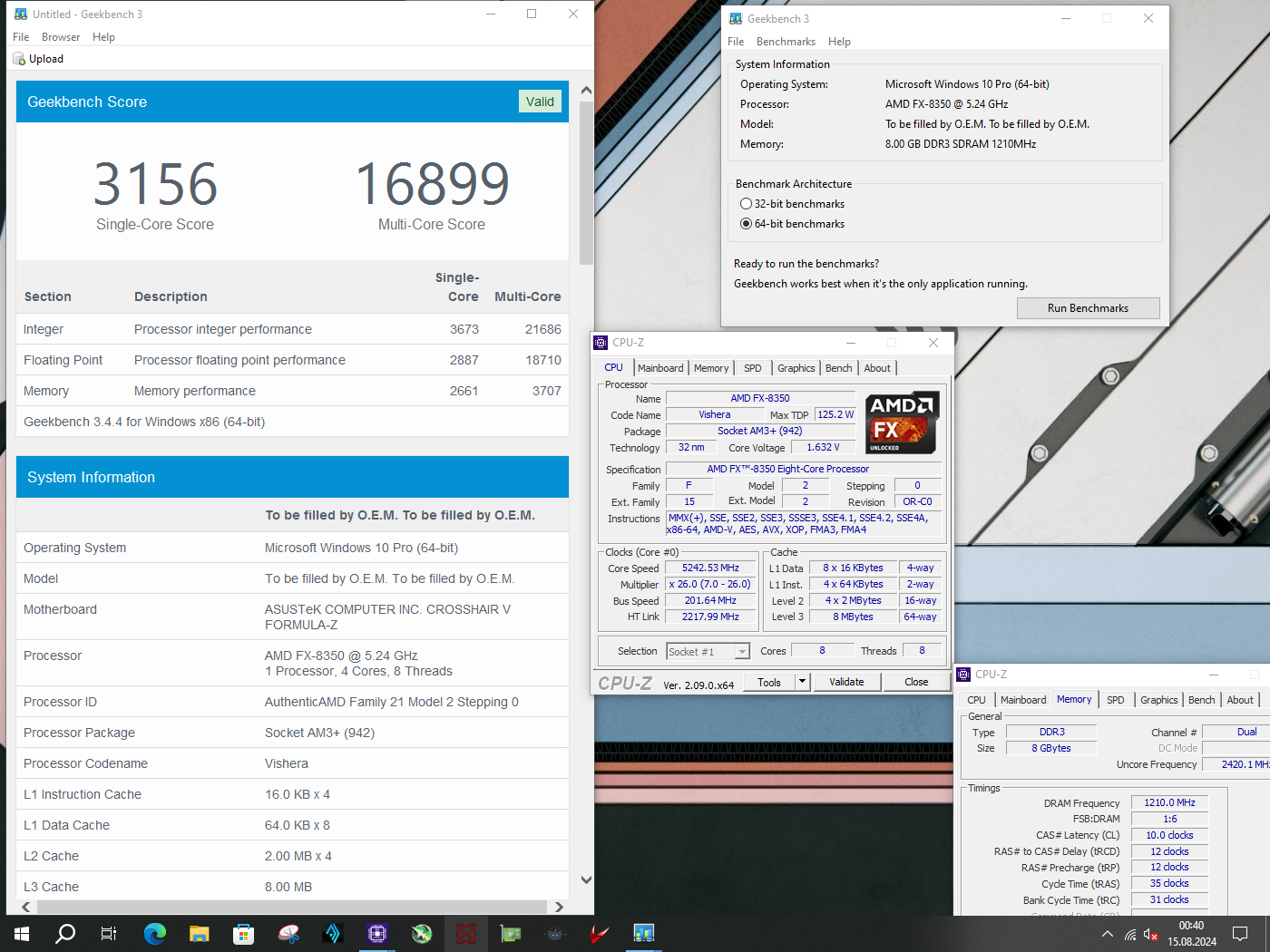
Task: Click the DRAM Frequency value 1210.0 MHz
Action: coord(1169,803)
